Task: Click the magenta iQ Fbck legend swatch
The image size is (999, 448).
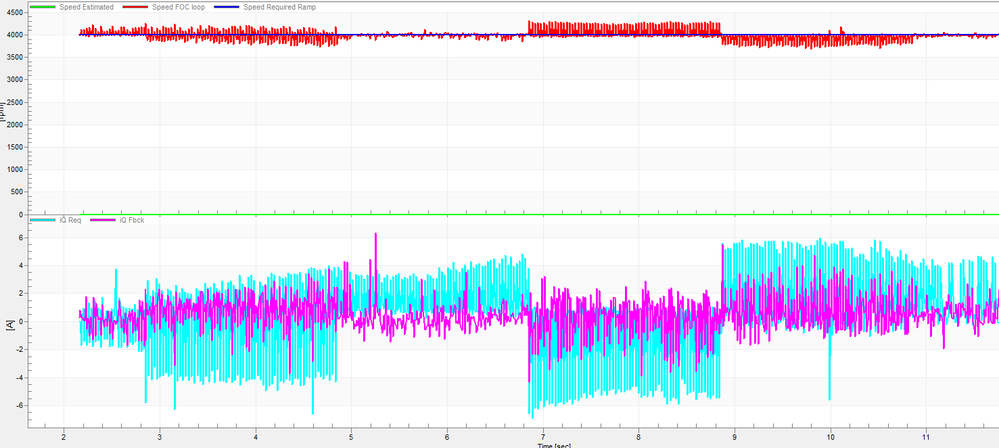Action: point(103,220)
